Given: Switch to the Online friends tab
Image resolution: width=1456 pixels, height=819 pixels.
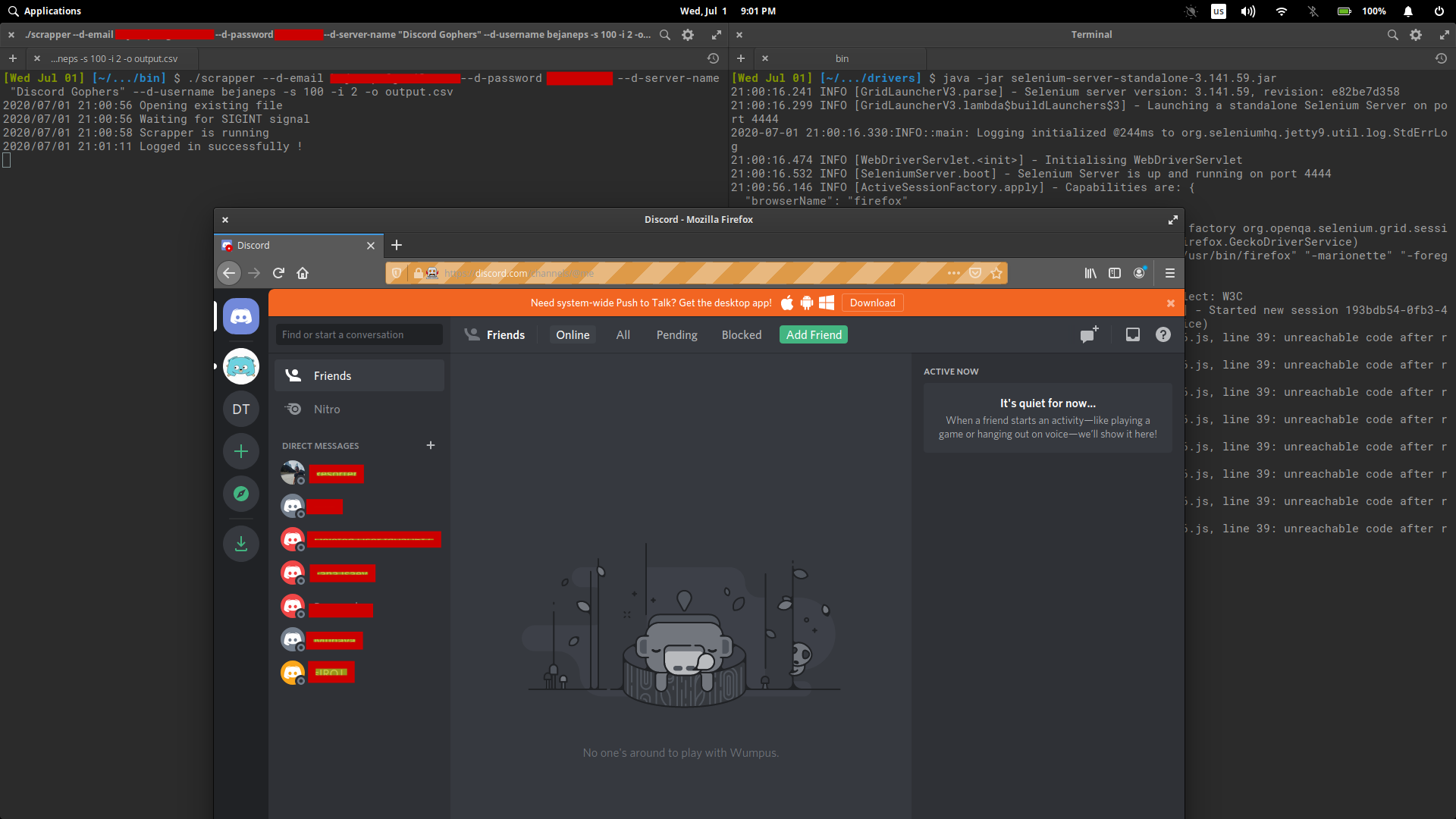Looking at the screenshot, I should (573, 334).
